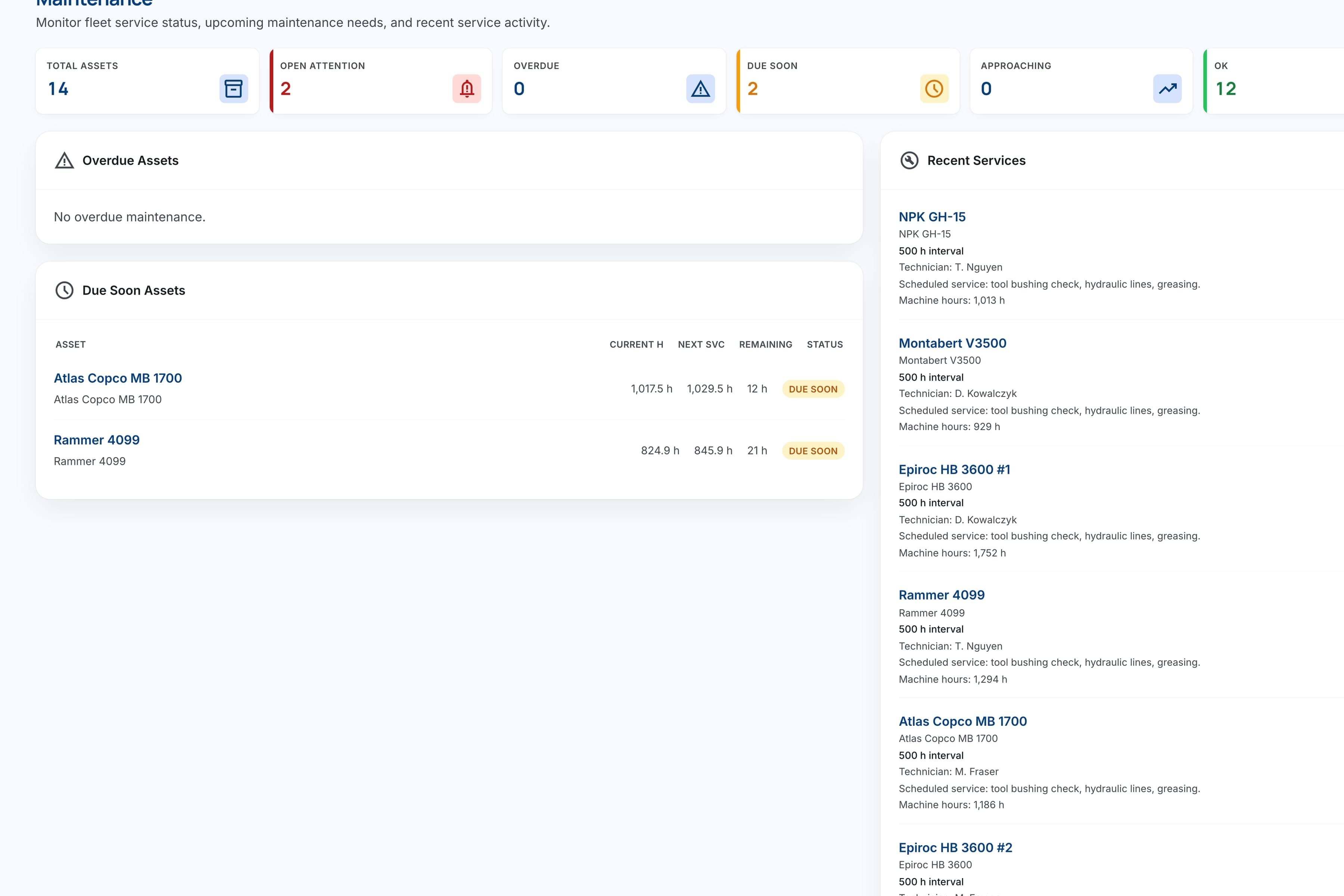Click the CURRENT H column header
The width and height of the screenshot is (1344, 896).
(x=636, y=345)
